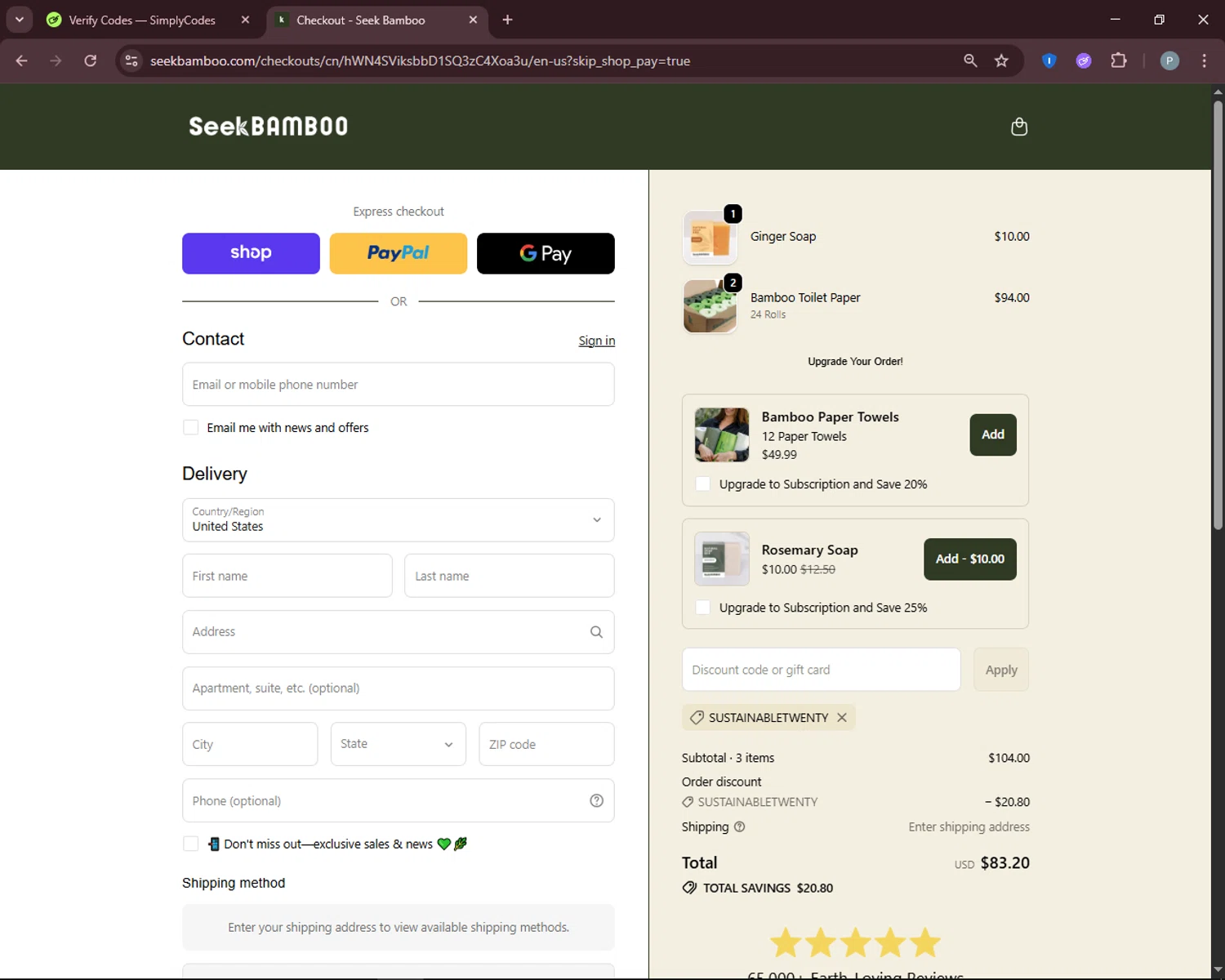Click the total price $83.20
The width and height of the screenshot is (1225, 980).
[1004, 863]
